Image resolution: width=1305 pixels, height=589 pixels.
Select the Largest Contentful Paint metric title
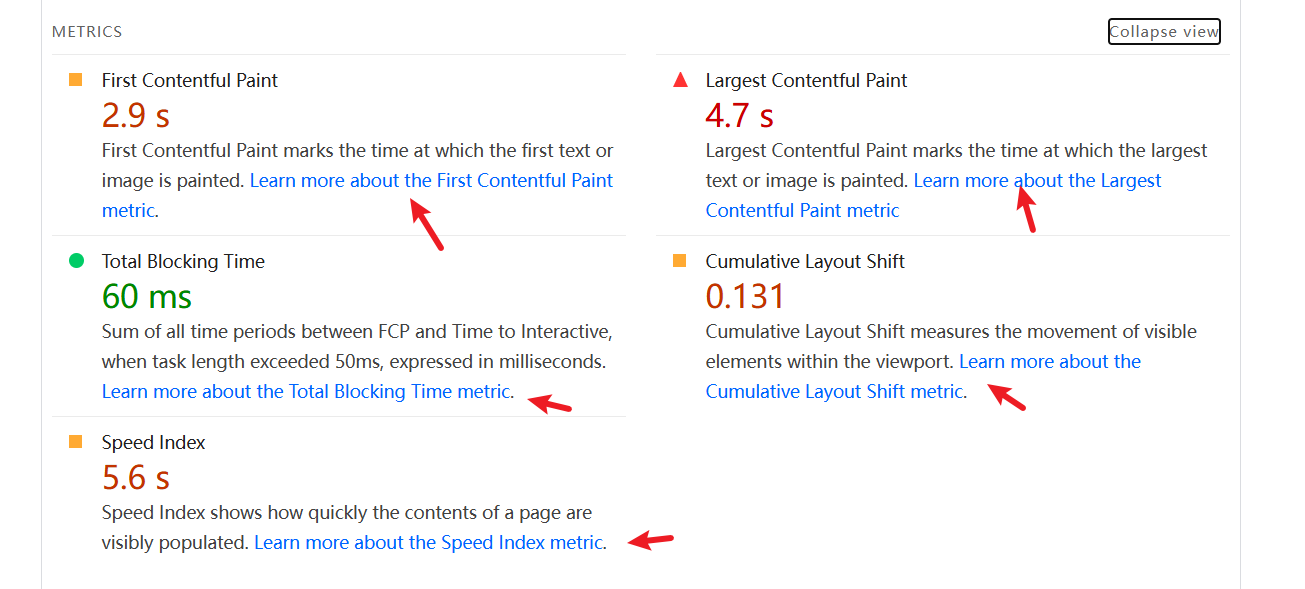806,80
